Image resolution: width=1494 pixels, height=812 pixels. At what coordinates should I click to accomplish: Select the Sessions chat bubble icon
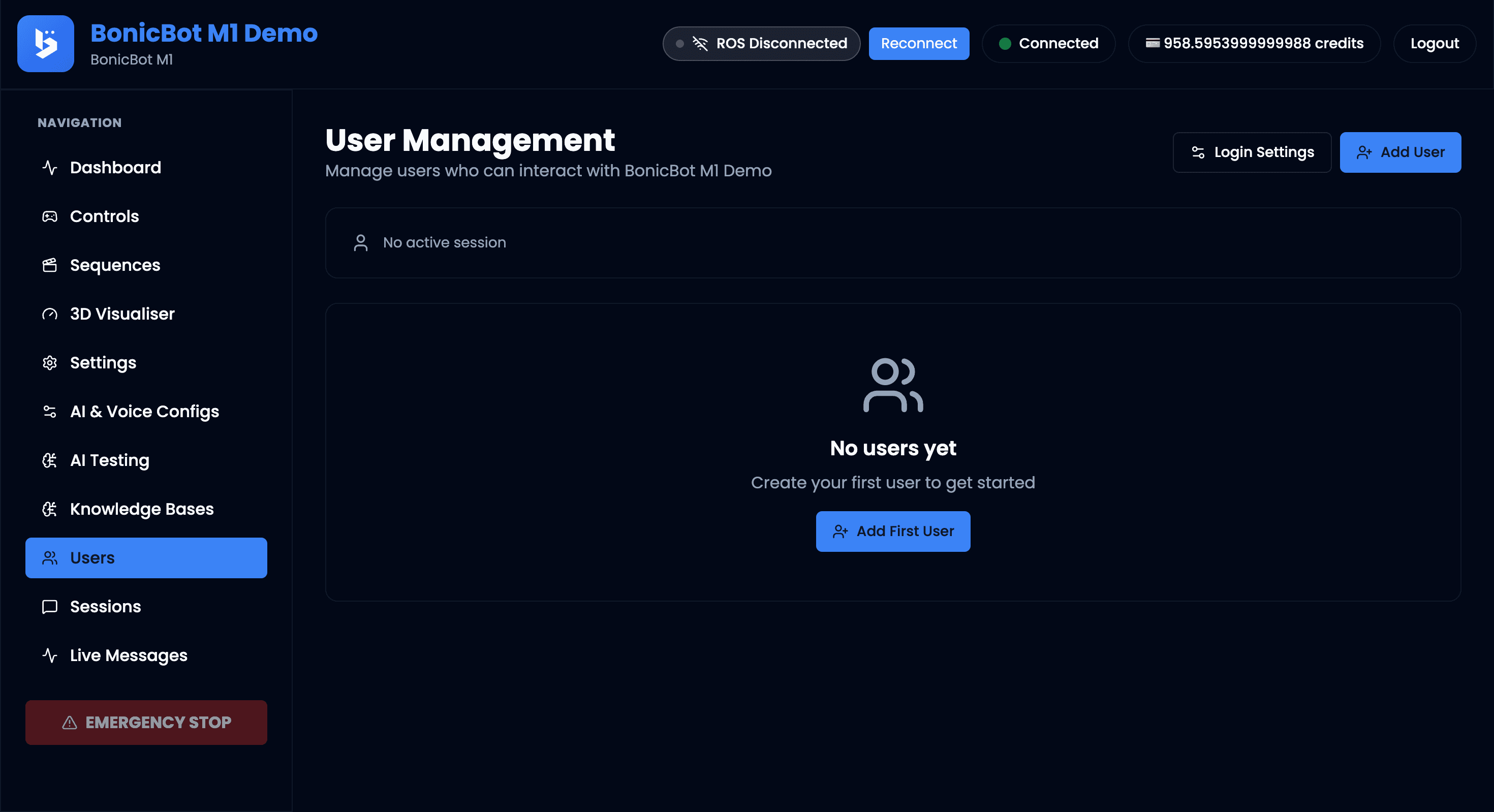(x=49, y=606)
